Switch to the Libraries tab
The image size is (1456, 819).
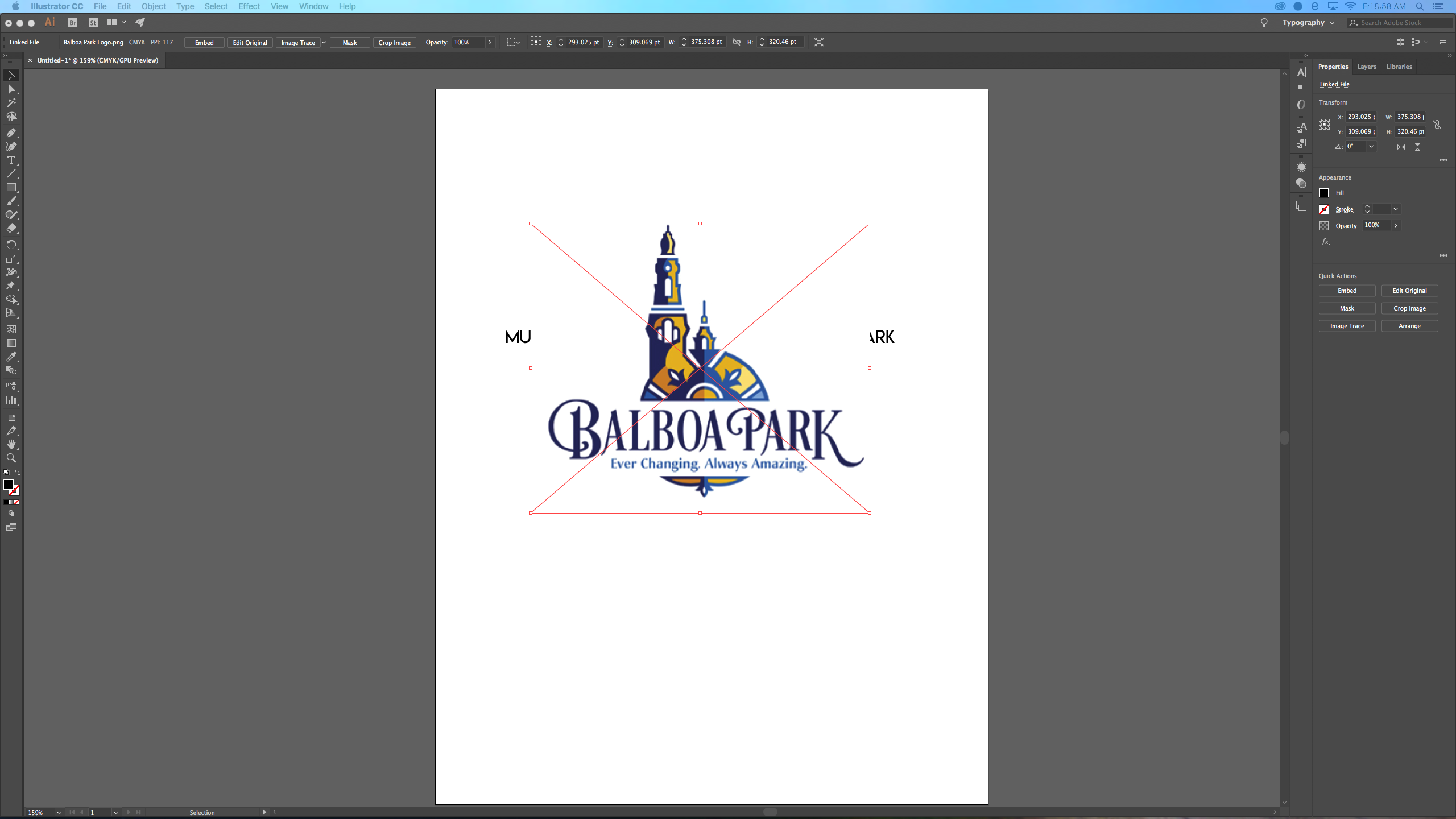tap(1399, 67)
